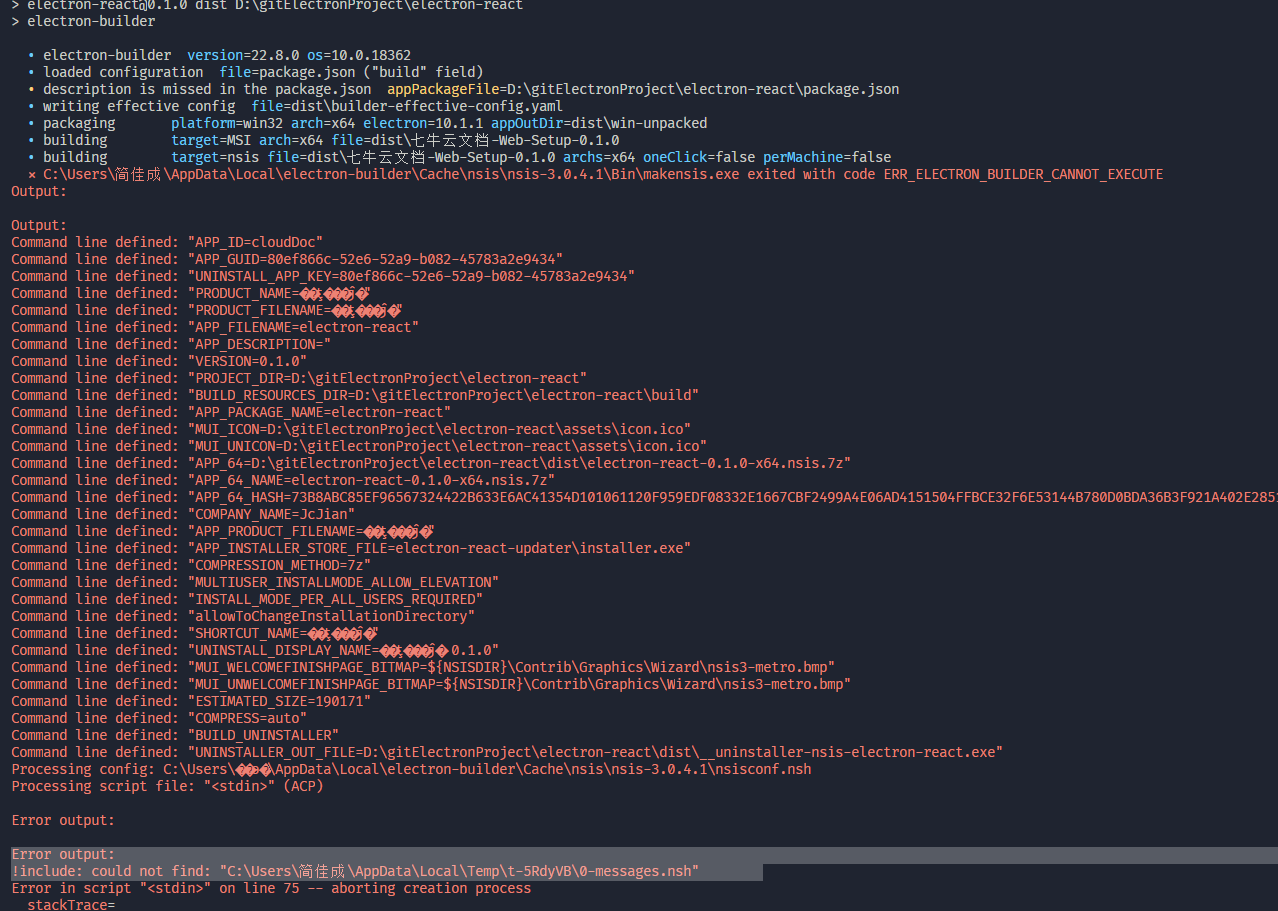
Task: Click the "UNINSTALLER_OUT_FILE=" definition line
Action: tap(507, 752)
